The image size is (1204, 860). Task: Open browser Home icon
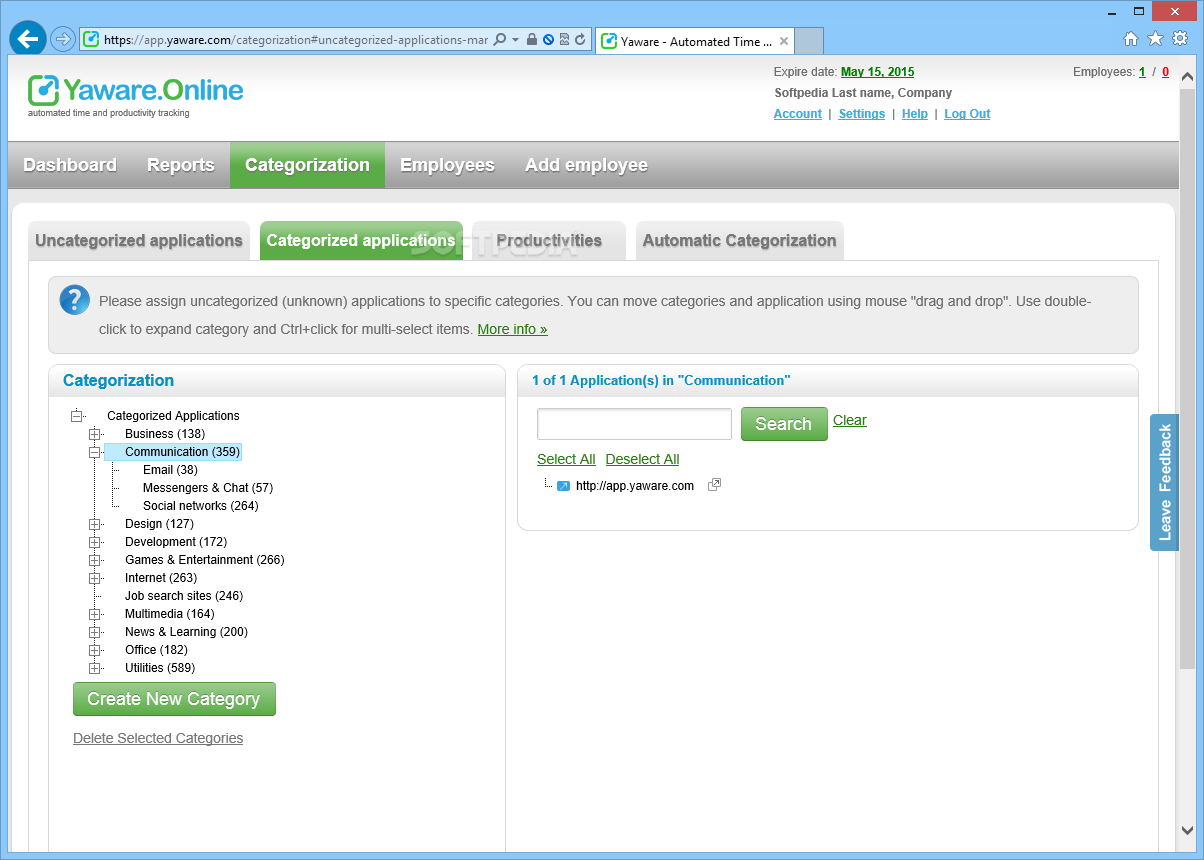click(1131, 39)
